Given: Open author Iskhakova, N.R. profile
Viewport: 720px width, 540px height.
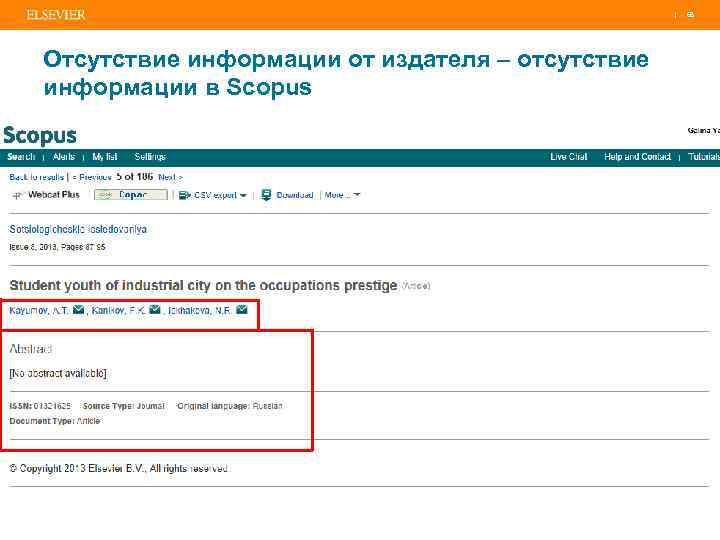Looking at the screenshot, I should pos(200,310).
